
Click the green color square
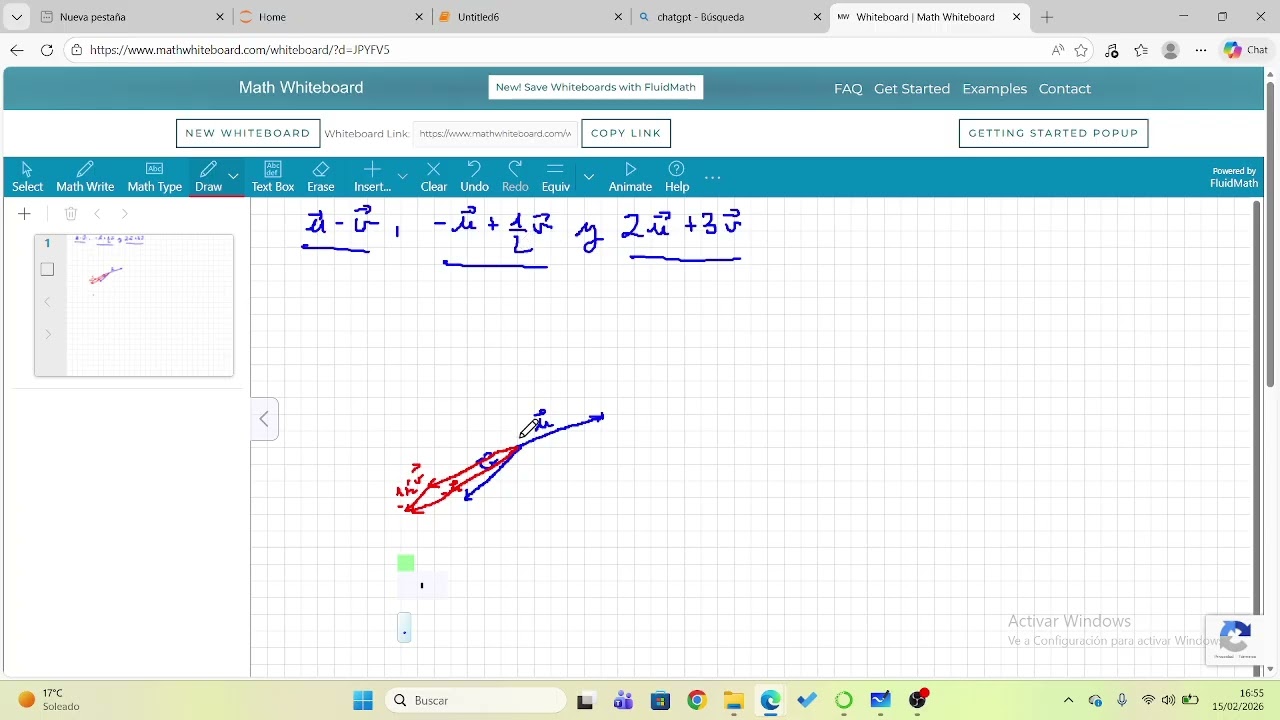(x=406, y=563)
